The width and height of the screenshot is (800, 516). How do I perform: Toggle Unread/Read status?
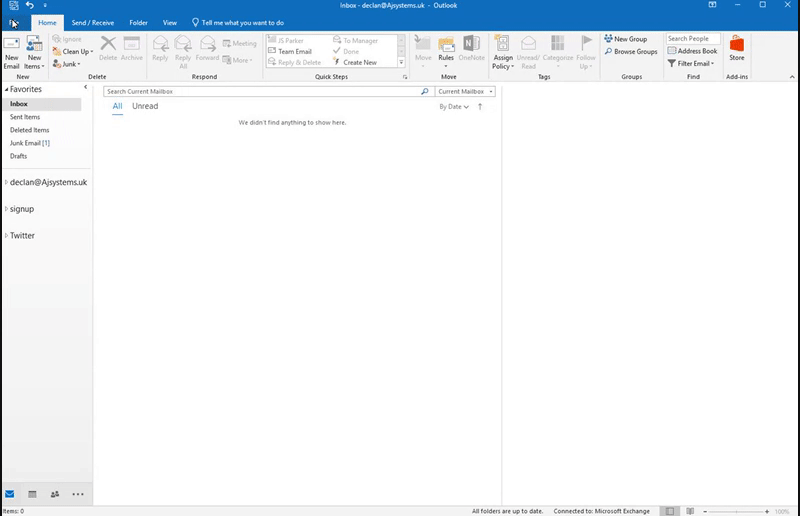528,52
